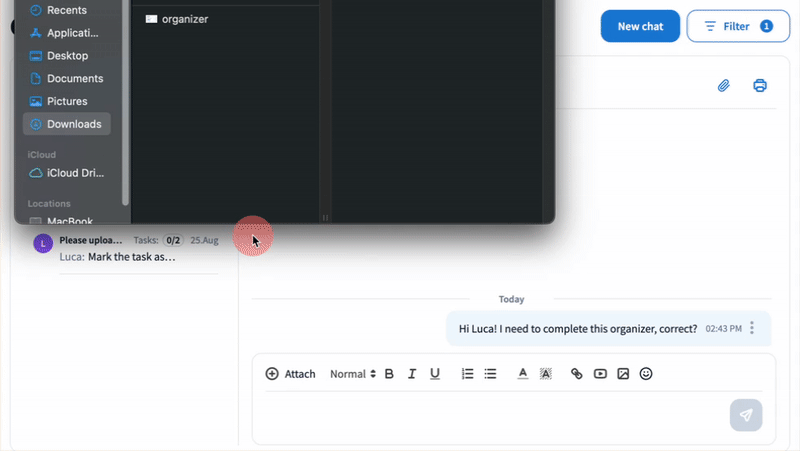Click the Attach button
The width and height of the screenshot is (800, 451).
290,374
